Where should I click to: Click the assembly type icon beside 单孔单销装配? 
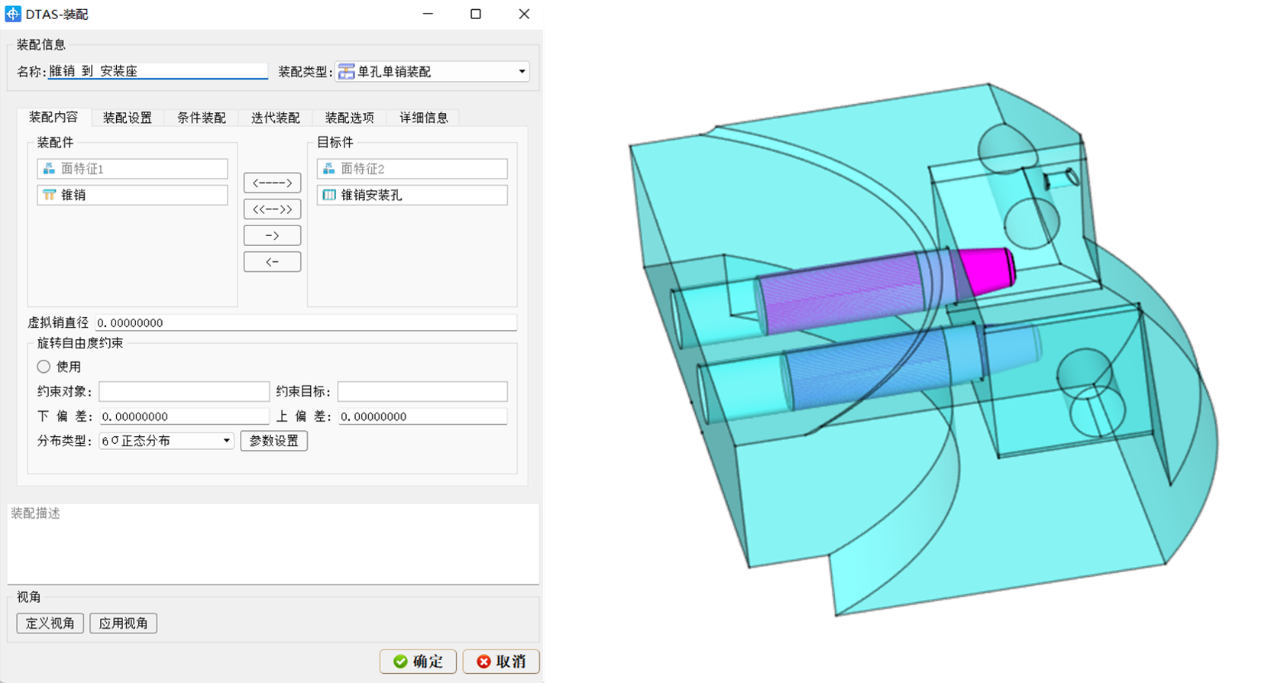click(x=345, y=71)
